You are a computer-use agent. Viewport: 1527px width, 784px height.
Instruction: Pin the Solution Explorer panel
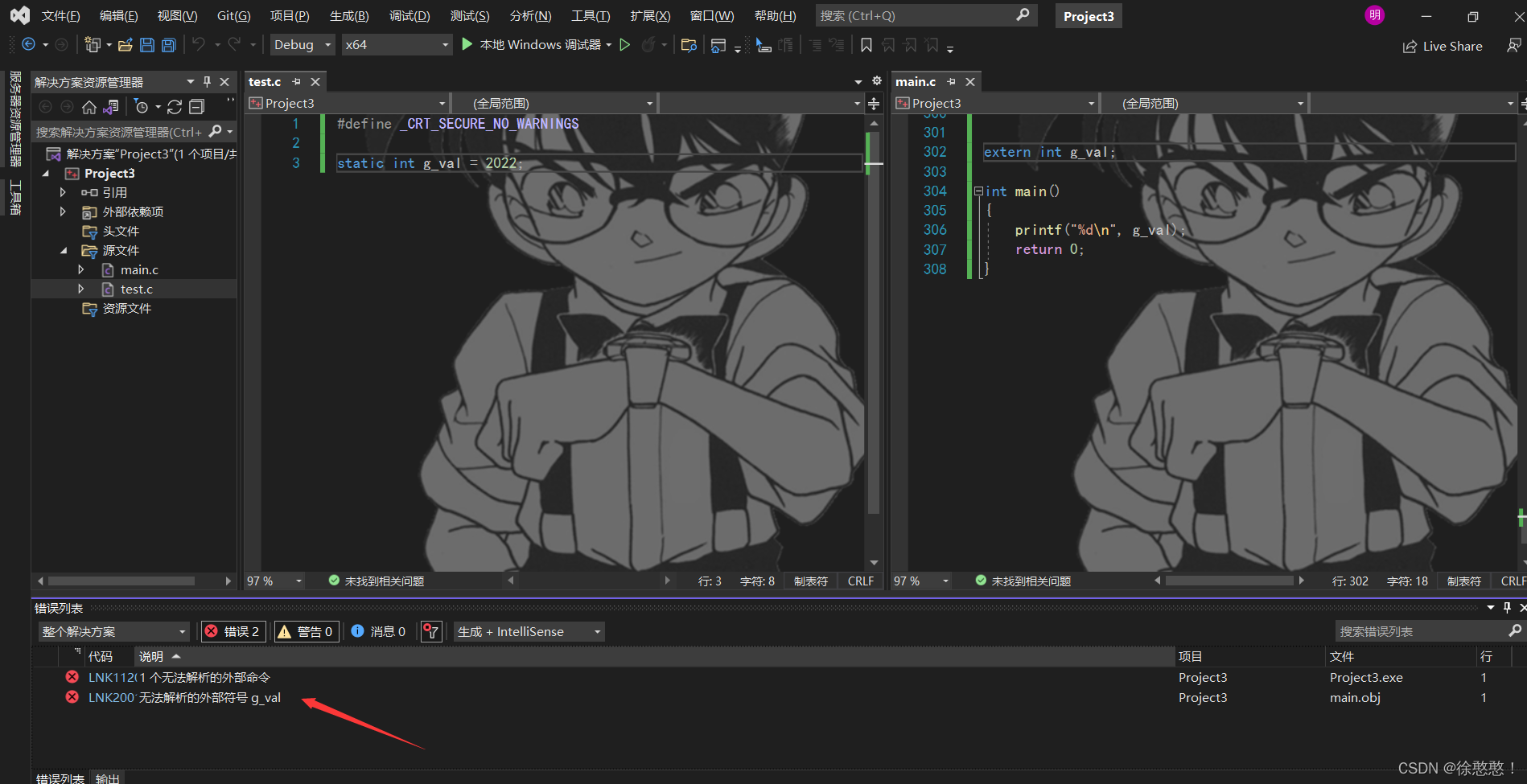207,82
